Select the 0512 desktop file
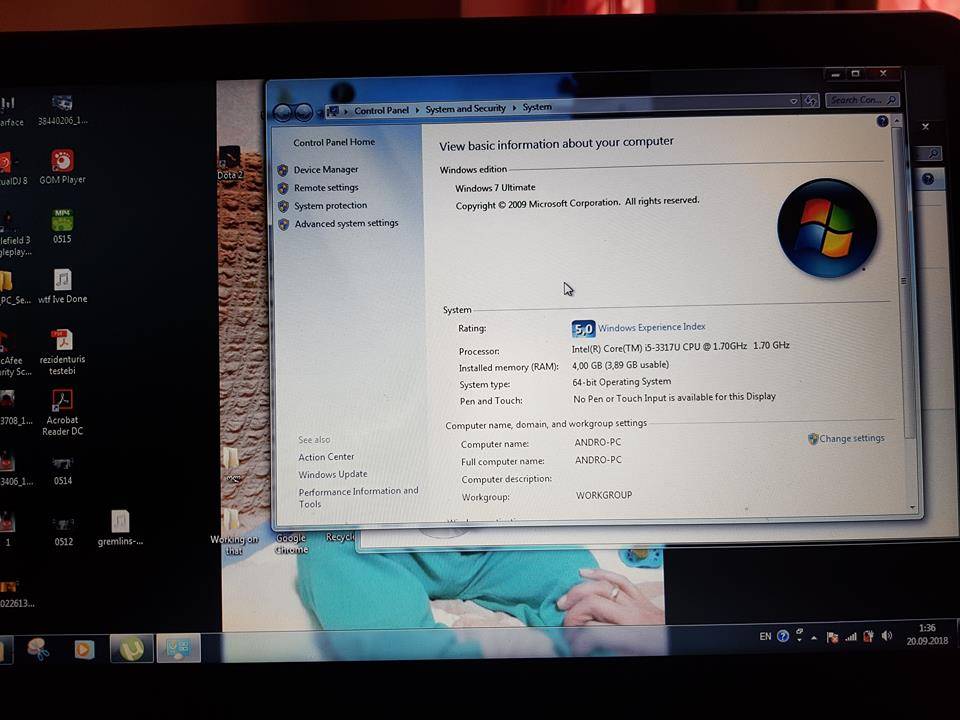The width and height of the screenshot is (960, 720). pyautogui.click(x=63, y=531)
